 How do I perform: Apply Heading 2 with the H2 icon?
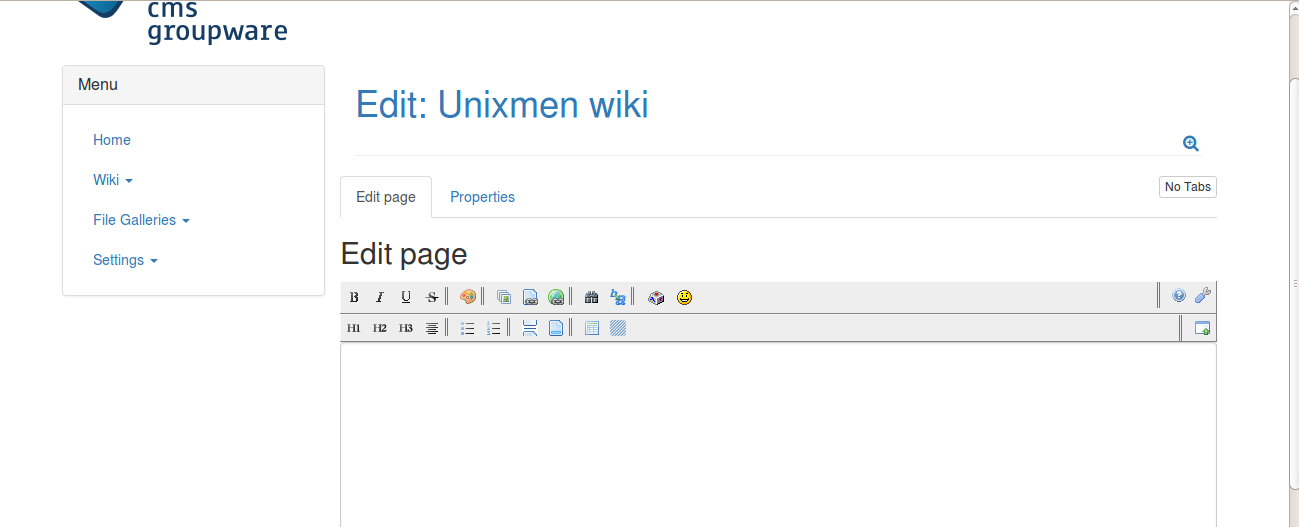pos(380,328)
